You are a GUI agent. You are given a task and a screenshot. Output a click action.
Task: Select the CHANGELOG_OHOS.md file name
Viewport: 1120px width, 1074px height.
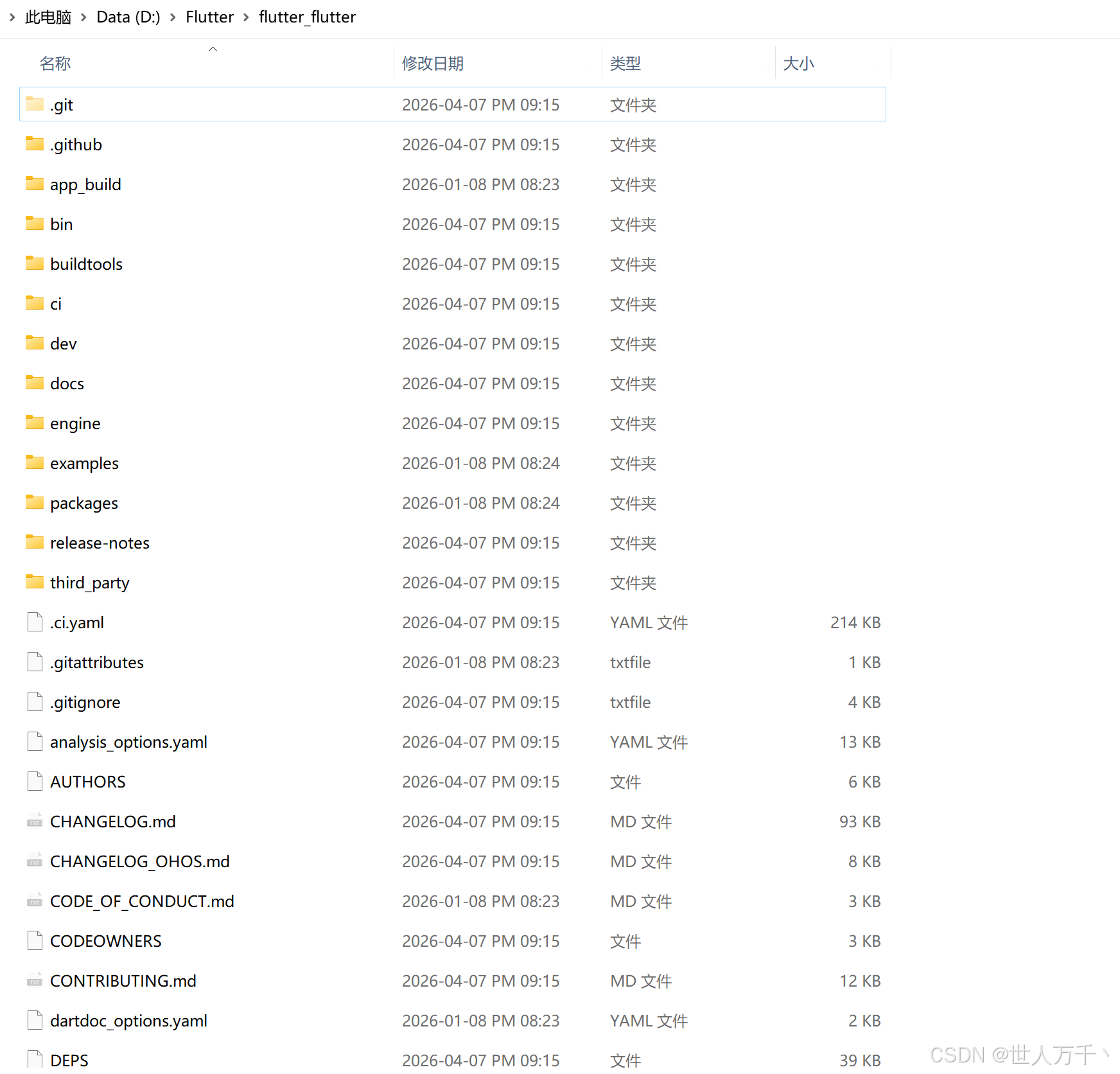click(x=140, y=861)
